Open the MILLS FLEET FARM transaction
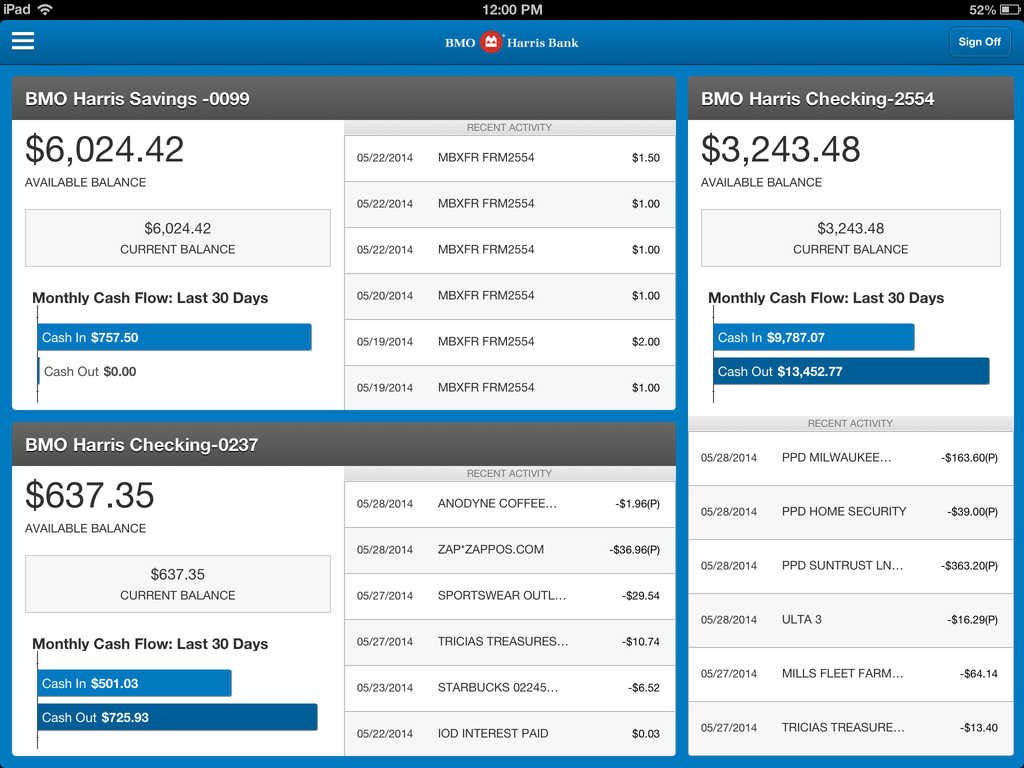The image size is (1024, 768). point(850,674)
